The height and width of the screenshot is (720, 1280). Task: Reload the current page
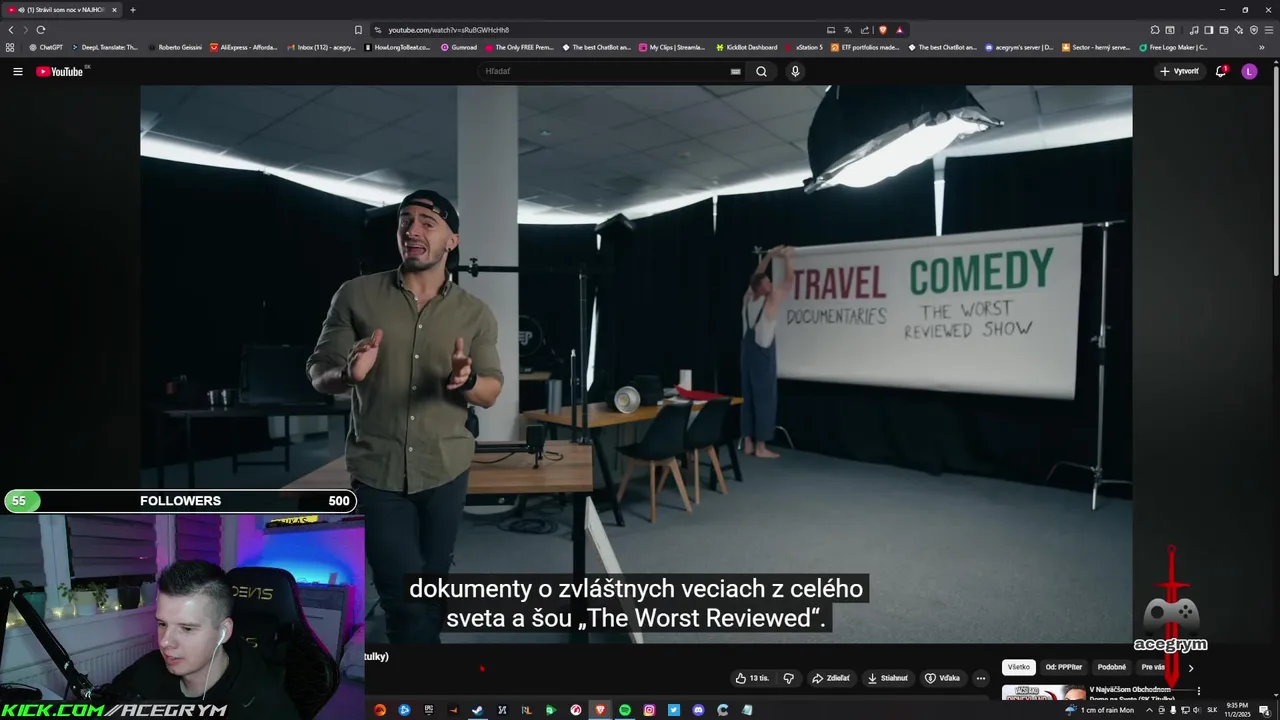(40, 30)
